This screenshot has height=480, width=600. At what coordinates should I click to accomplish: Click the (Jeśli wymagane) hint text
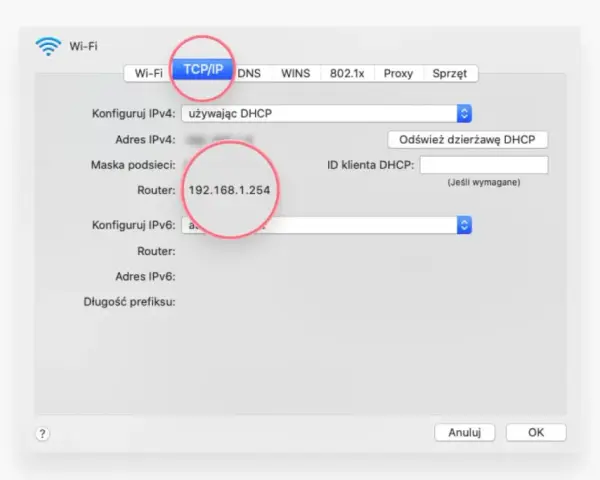(x=484, y=182)
